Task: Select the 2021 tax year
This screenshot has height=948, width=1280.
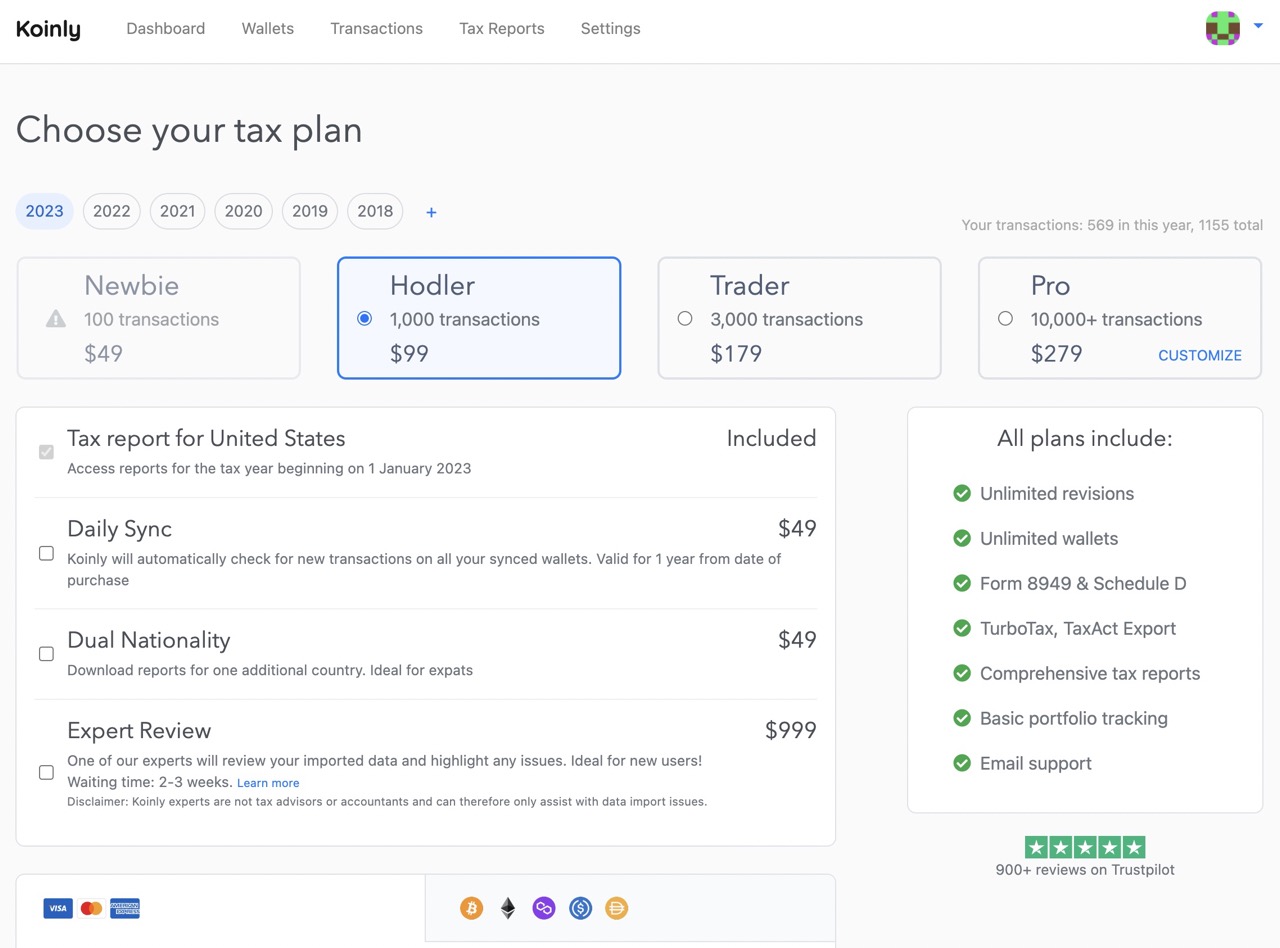Action: coord(177,211)
